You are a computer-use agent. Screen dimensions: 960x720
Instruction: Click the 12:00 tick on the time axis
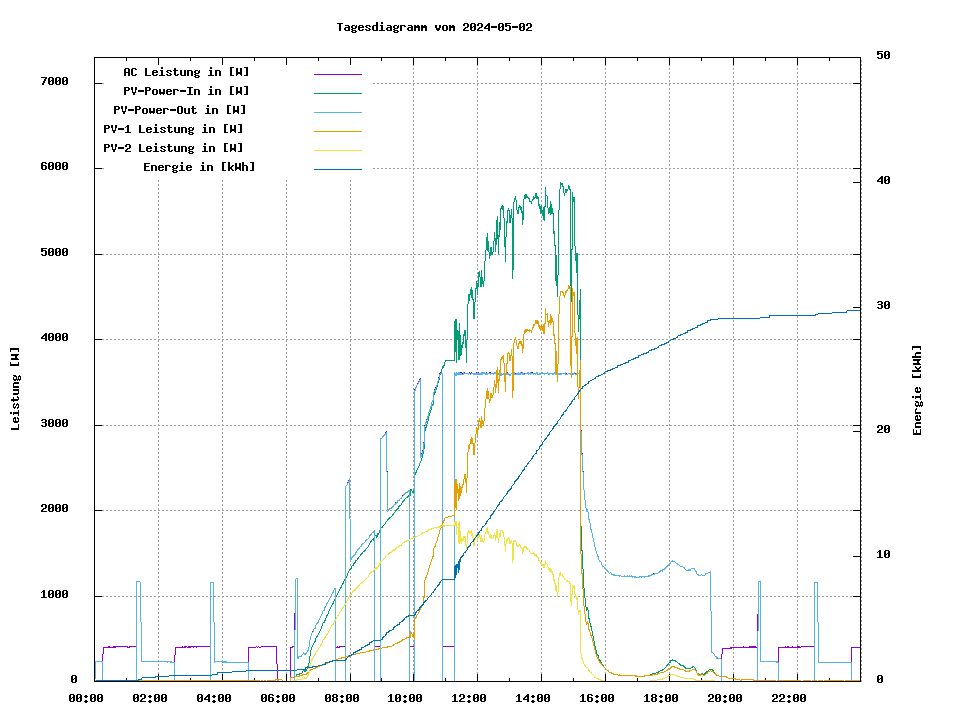pyautogui.click(x=469, y=698)
